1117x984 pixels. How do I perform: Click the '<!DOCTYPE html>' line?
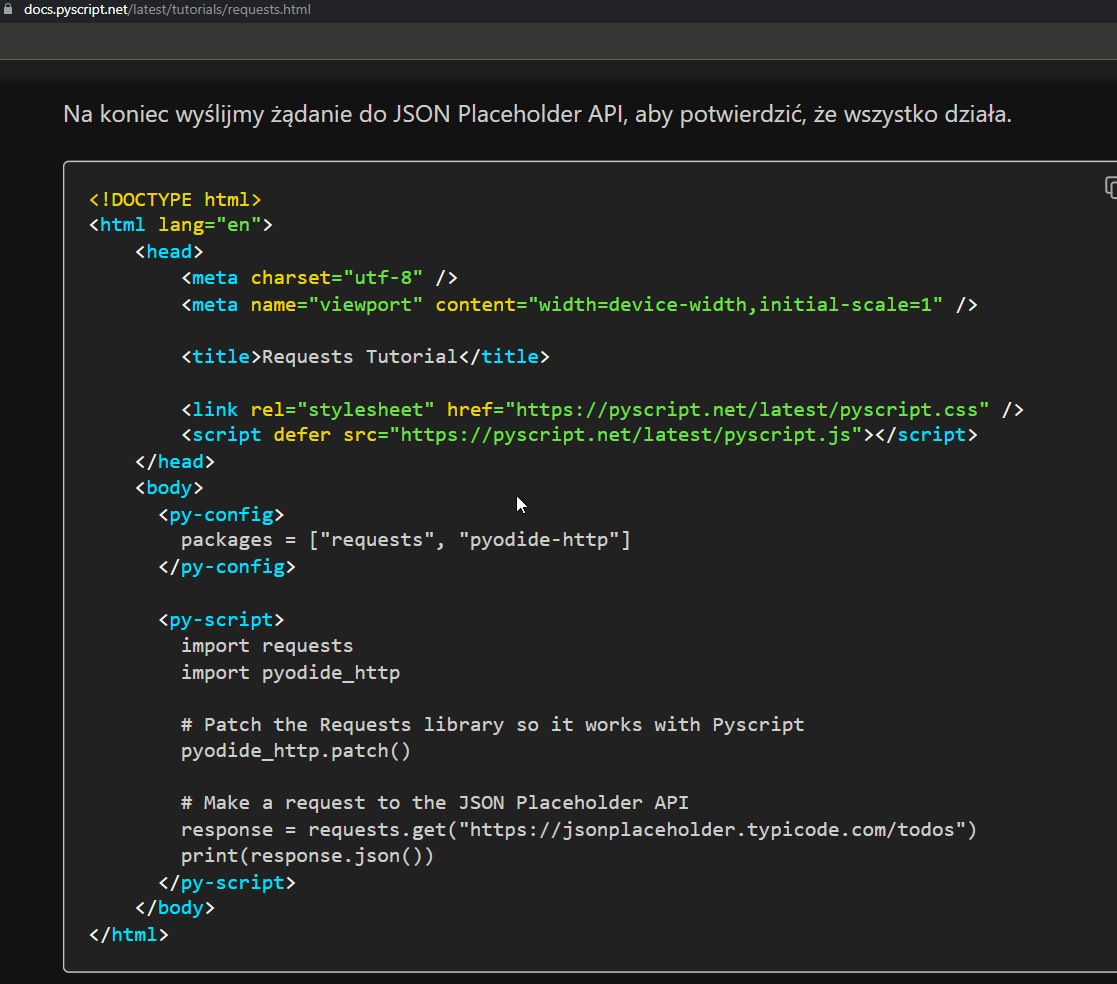[x=175, y=200]
